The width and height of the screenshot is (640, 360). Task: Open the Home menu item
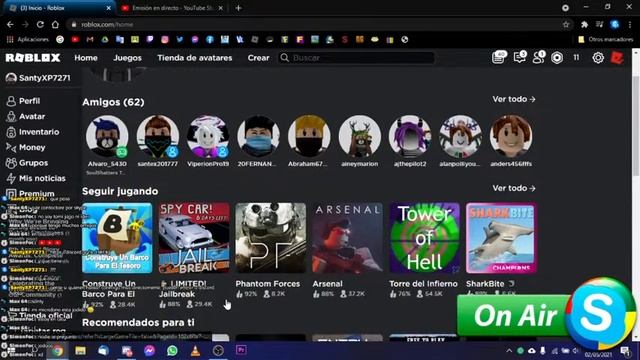click(x=86, y=58)
